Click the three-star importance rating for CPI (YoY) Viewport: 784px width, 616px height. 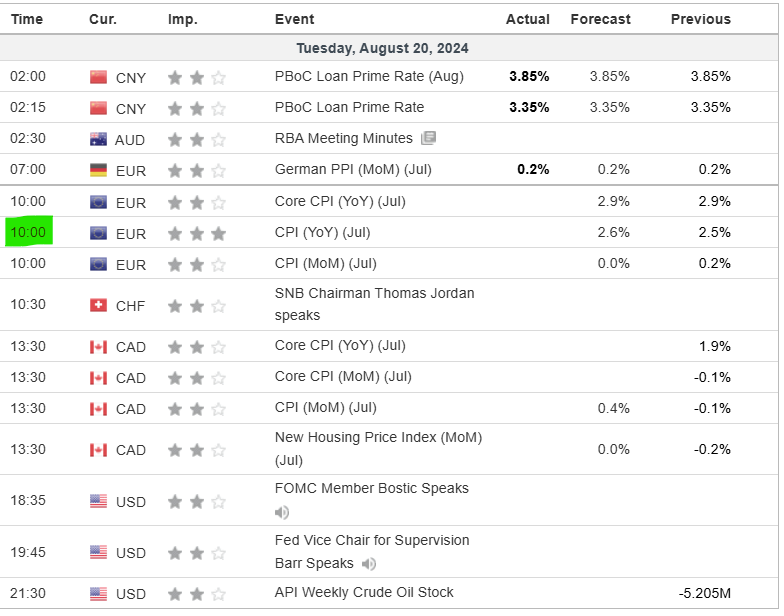point(196,233)
